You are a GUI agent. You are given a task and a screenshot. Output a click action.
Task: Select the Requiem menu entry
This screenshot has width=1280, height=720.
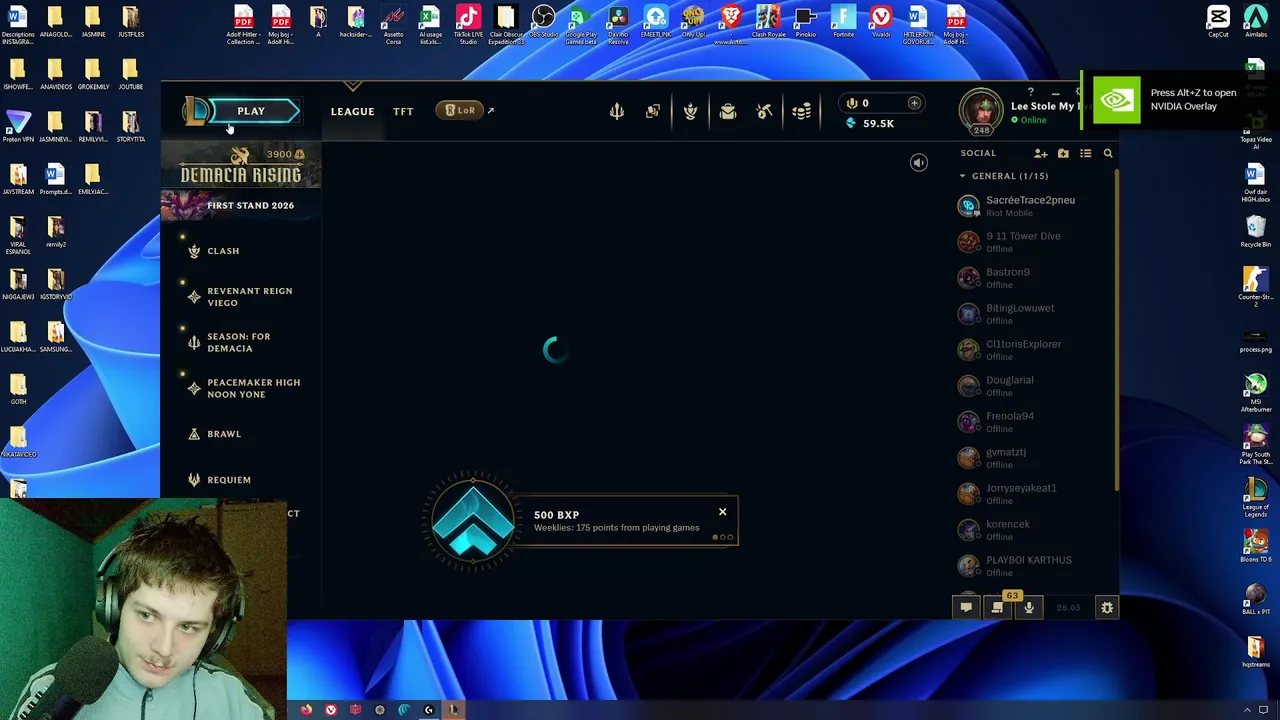coord(229,480)
